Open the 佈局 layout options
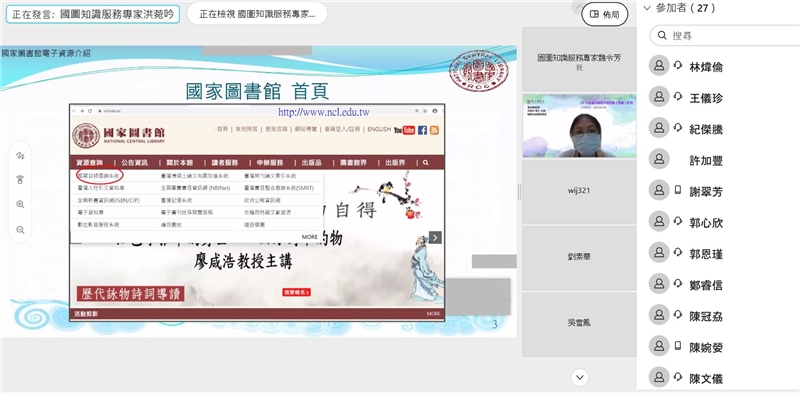 605,14
